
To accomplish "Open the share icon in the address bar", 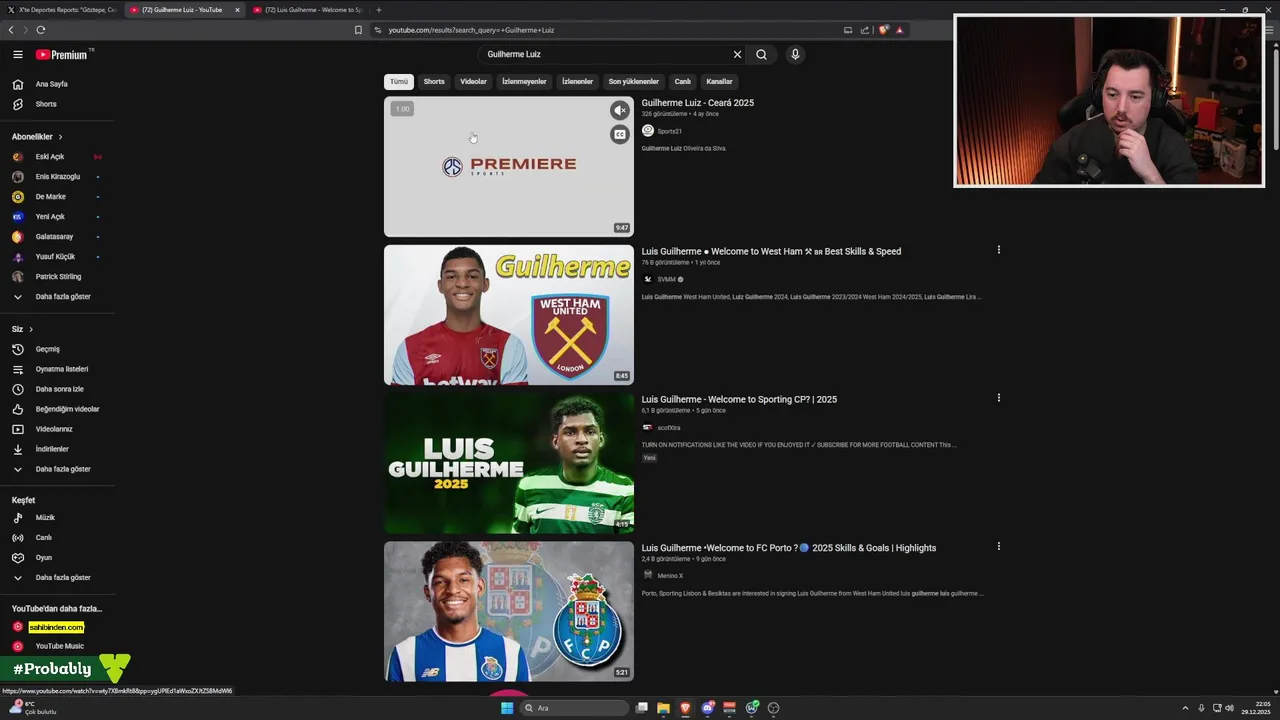I will click(x=865, y=30).
